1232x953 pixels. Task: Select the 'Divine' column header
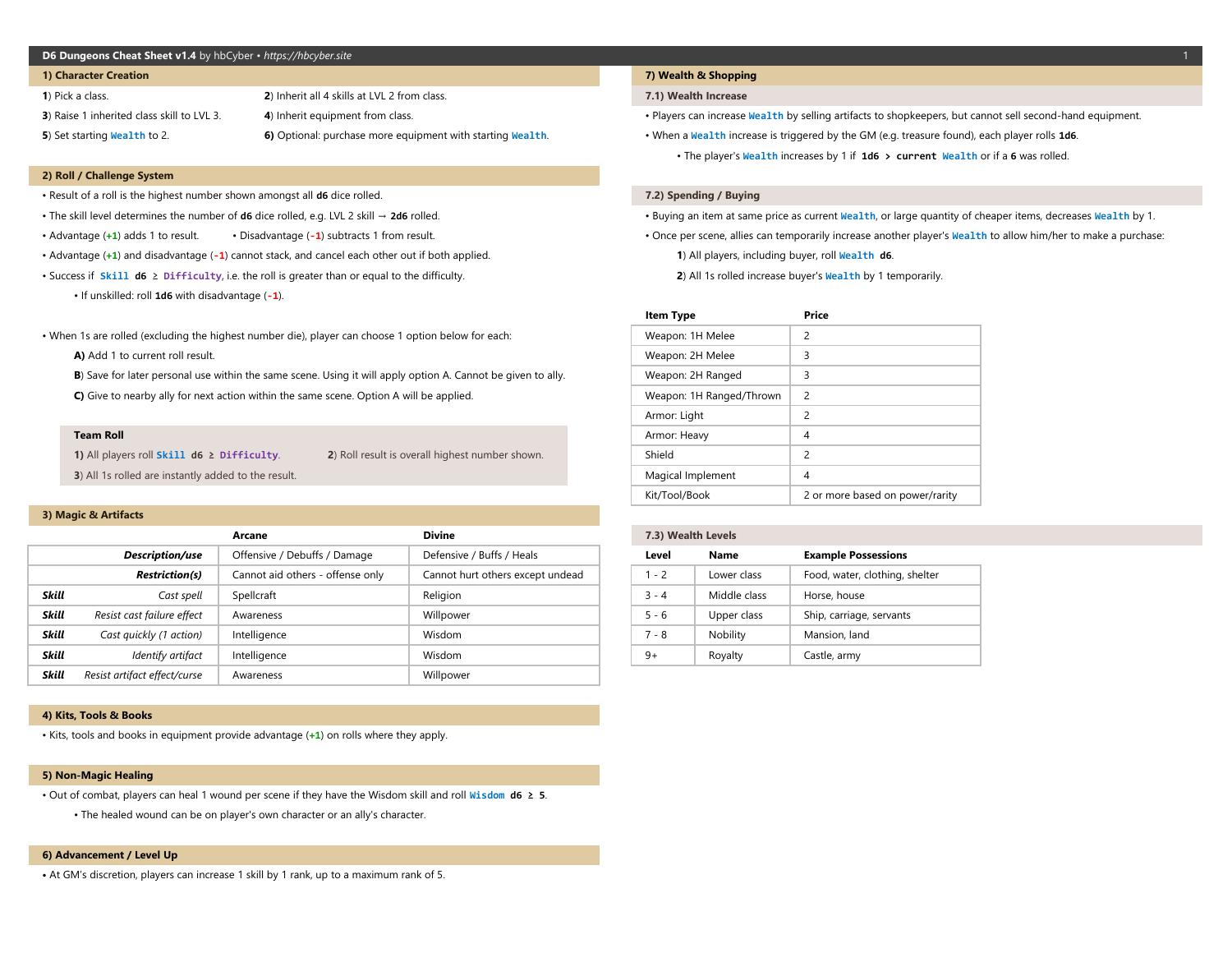(x=439, y=536)
